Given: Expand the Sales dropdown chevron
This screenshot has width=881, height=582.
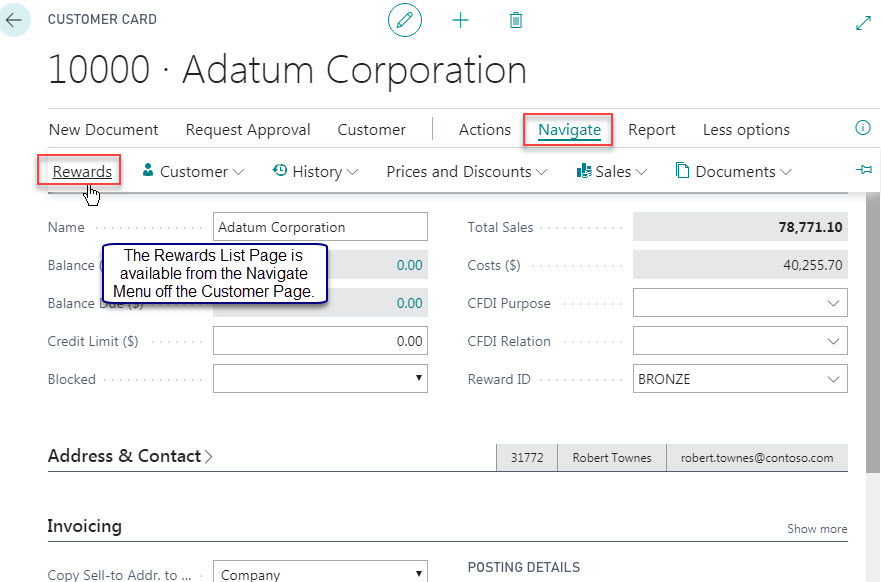Looking at the screenshot, I should click(x=641, y=172).
